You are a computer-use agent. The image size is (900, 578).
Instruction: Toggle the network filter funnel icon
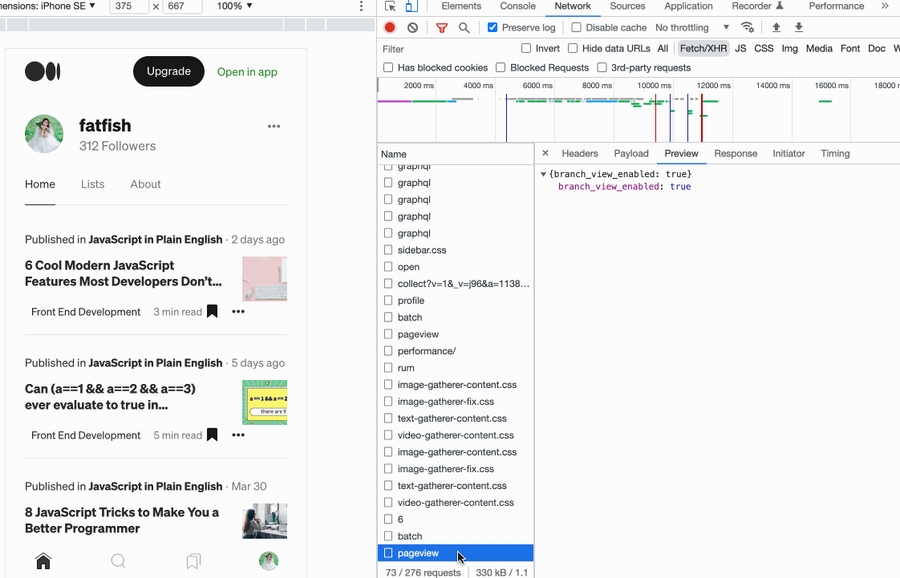coord(442,28)
